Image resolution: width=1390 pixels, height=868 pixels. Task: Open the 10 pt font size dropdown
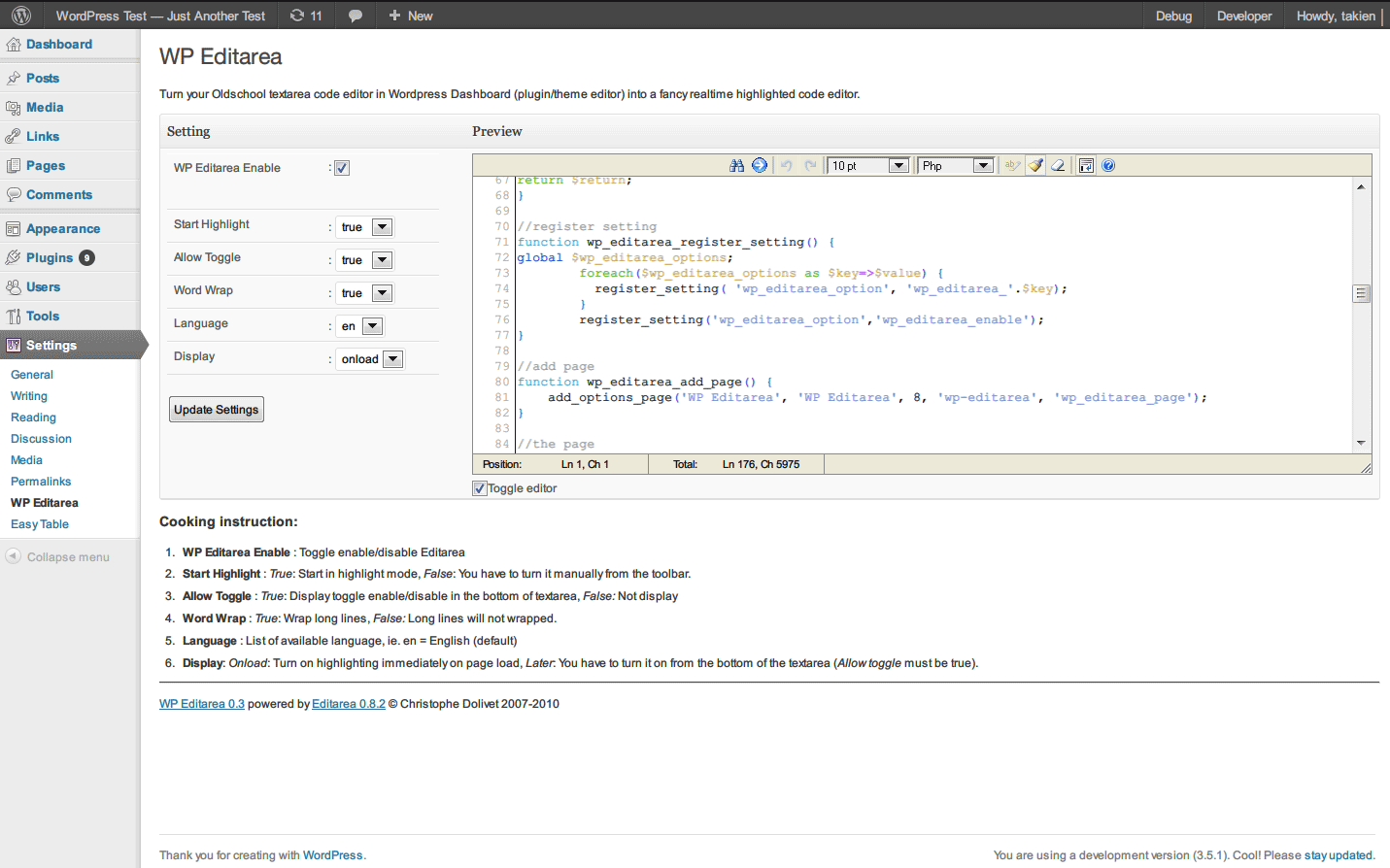pos(868,166)
